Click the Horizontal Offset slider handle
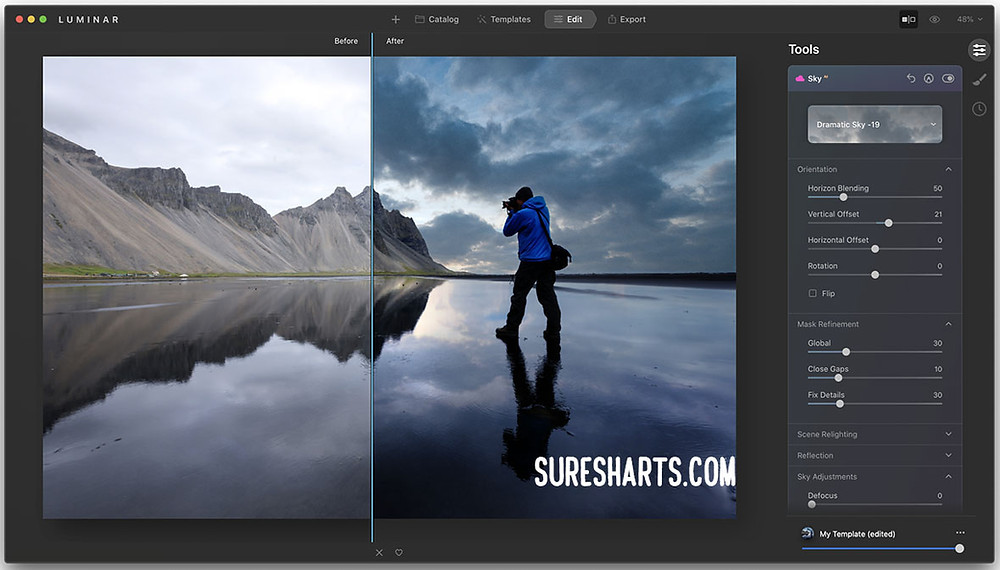Image resolution: width=1000 pixels, height=570 pixels. [x=875, y=249]
